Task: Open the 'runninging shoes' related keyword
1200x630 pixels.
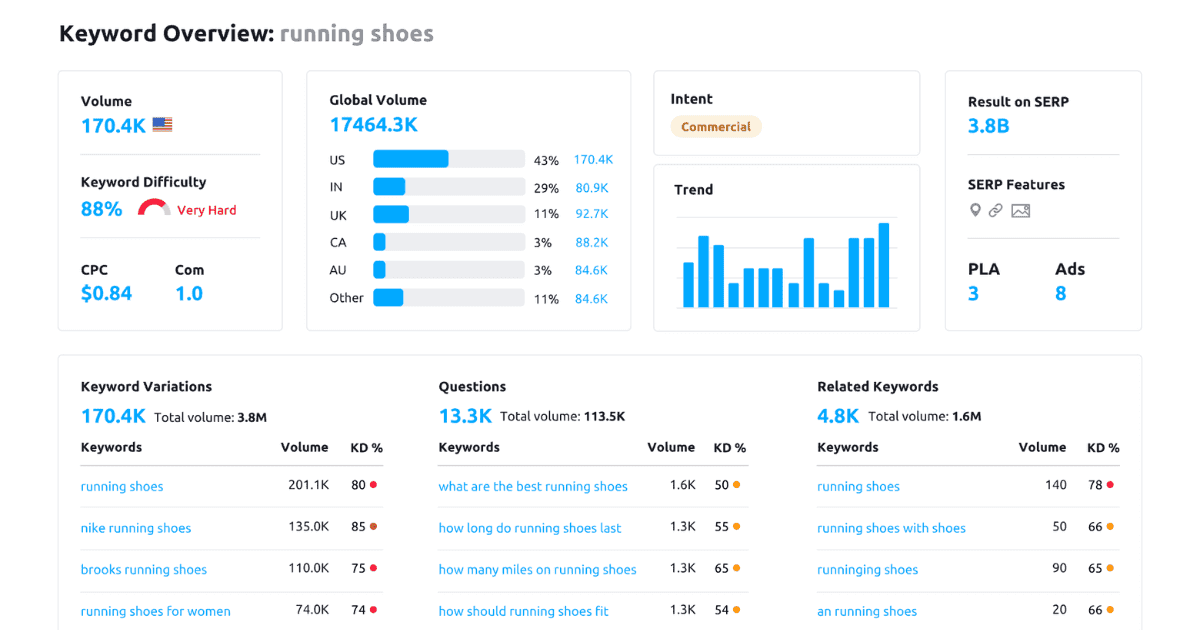Action: pyautogui.click(x=867, y=570)
